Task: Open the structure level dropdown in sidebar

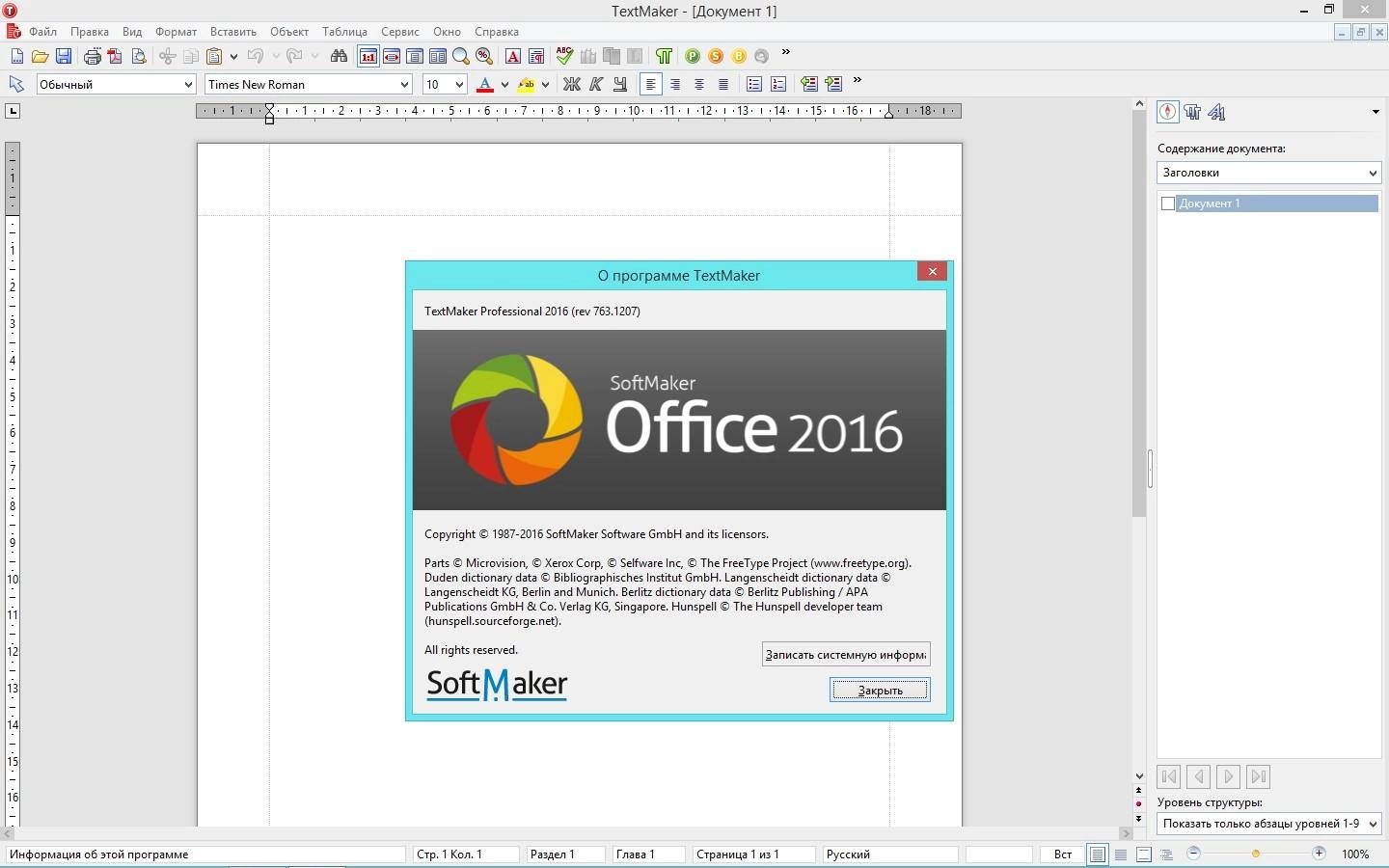Action: [1268, 824]
